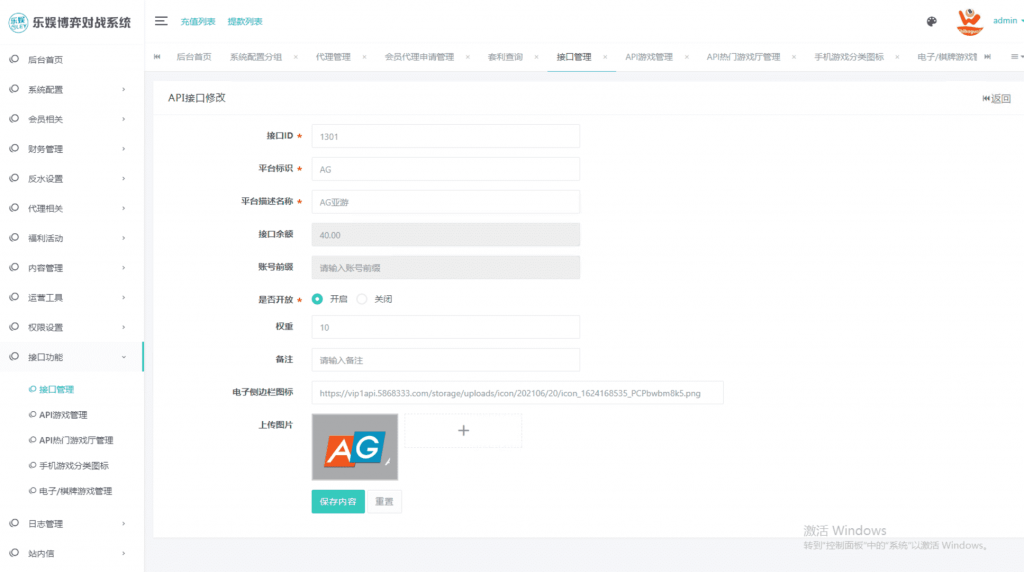Image resolution: width=1024 pixels, height=572 pixels.
Task: Select the 关闭 radio button
Action: [363, 299]
